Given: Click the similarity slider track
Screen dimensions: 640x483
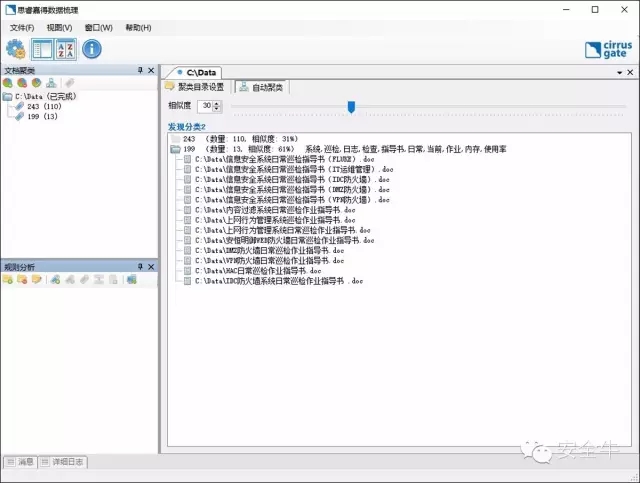Looking at the screenshot, I should tap(428, 107).
